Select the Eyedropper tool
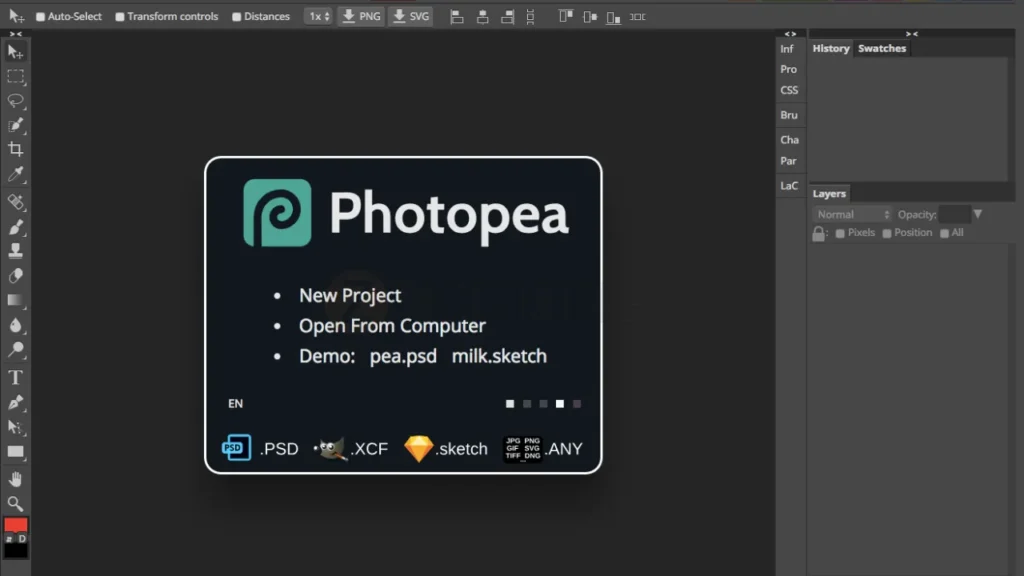This screenshot has height=576, width=1024. pos(15,175)
